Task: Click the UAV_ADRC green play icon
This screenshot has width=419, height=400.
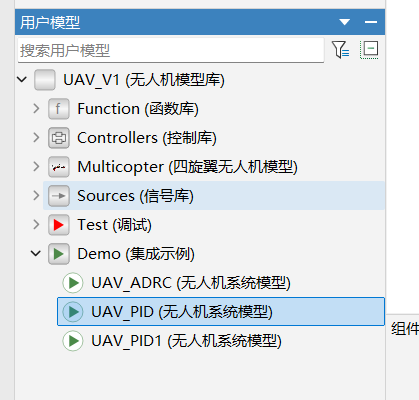Action: point(73,283)
